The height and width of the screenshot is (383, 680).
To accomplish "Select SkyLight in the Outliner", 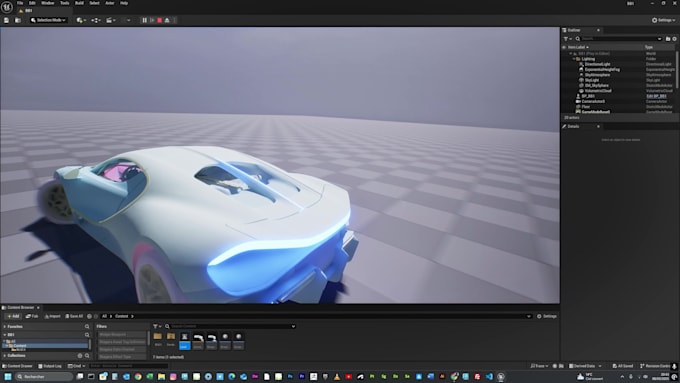I will tap(592, 80).
